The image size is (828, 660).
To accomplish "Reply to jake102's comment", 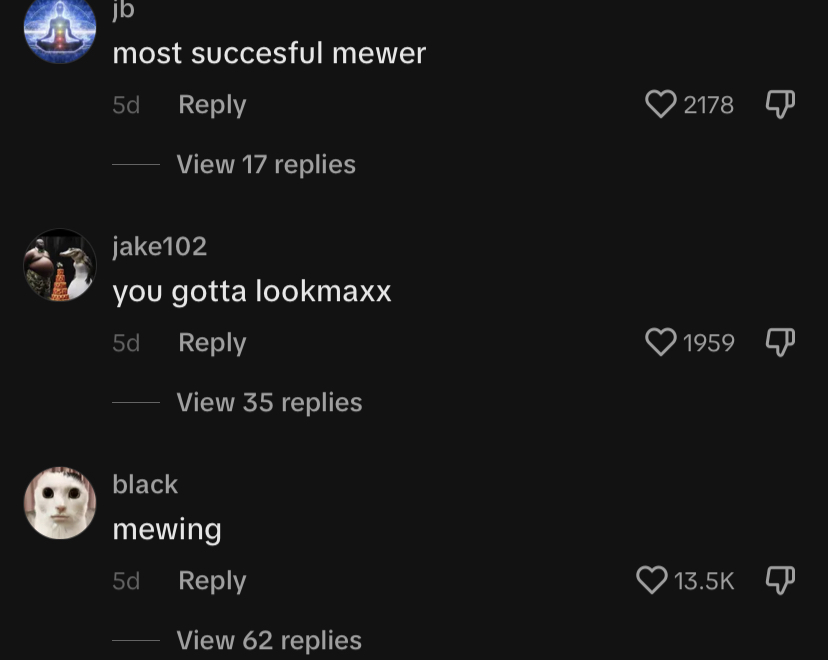I will coord(212,343).
